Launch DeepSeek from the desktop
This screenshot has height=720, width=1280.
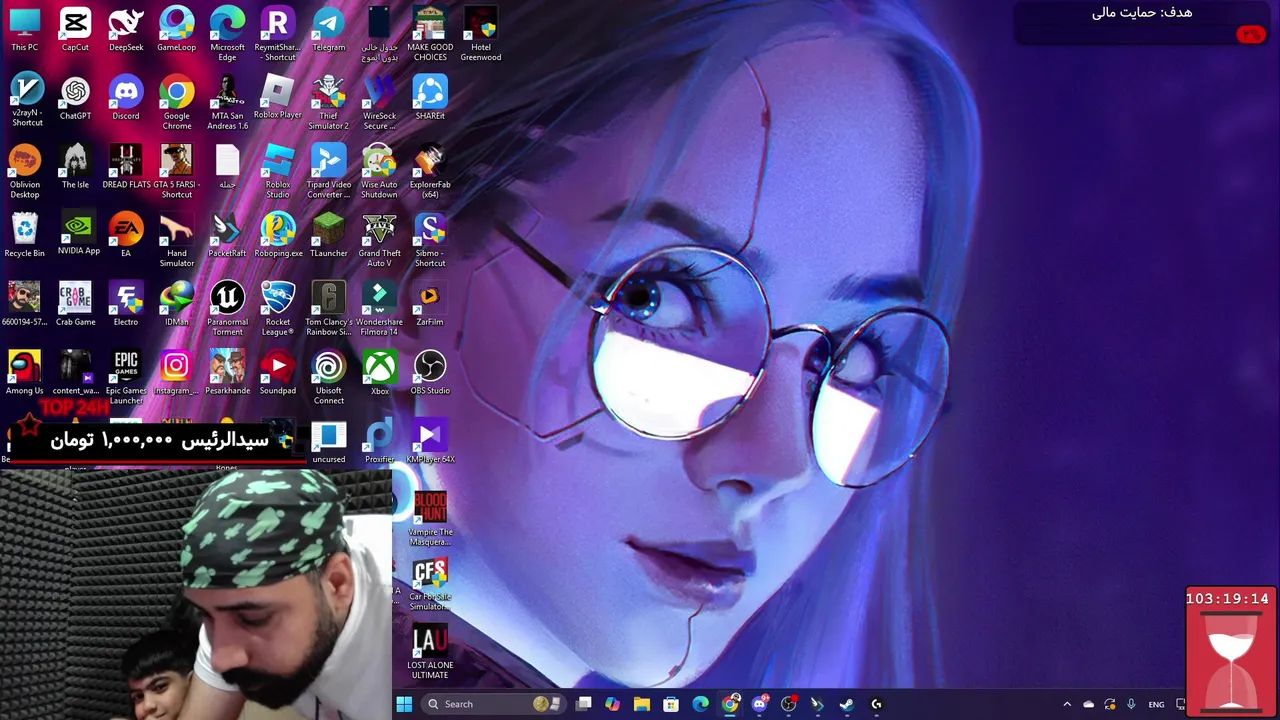point(126,29)
